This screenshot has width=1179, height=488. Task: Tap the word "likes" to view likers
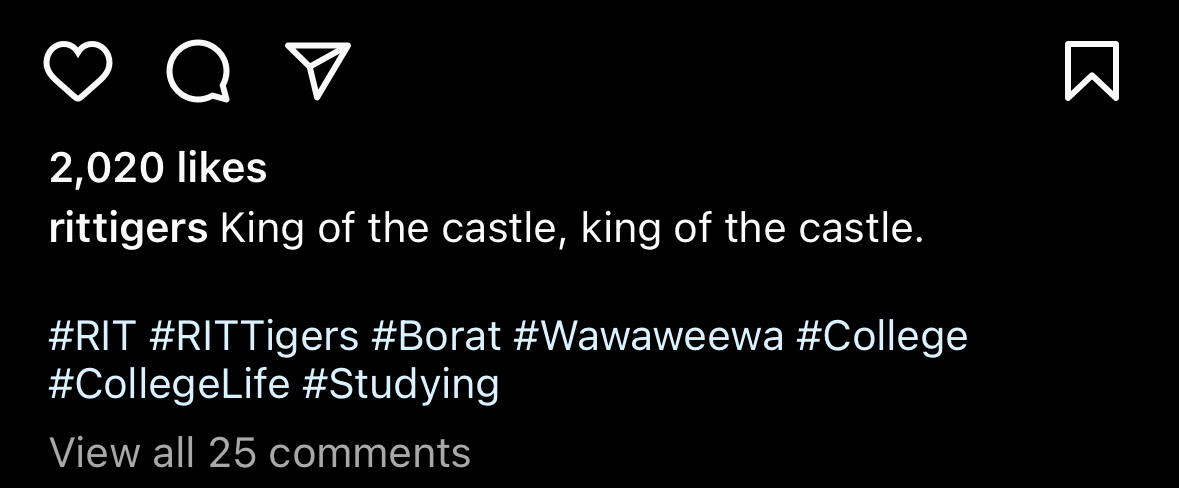click(222, 168)
